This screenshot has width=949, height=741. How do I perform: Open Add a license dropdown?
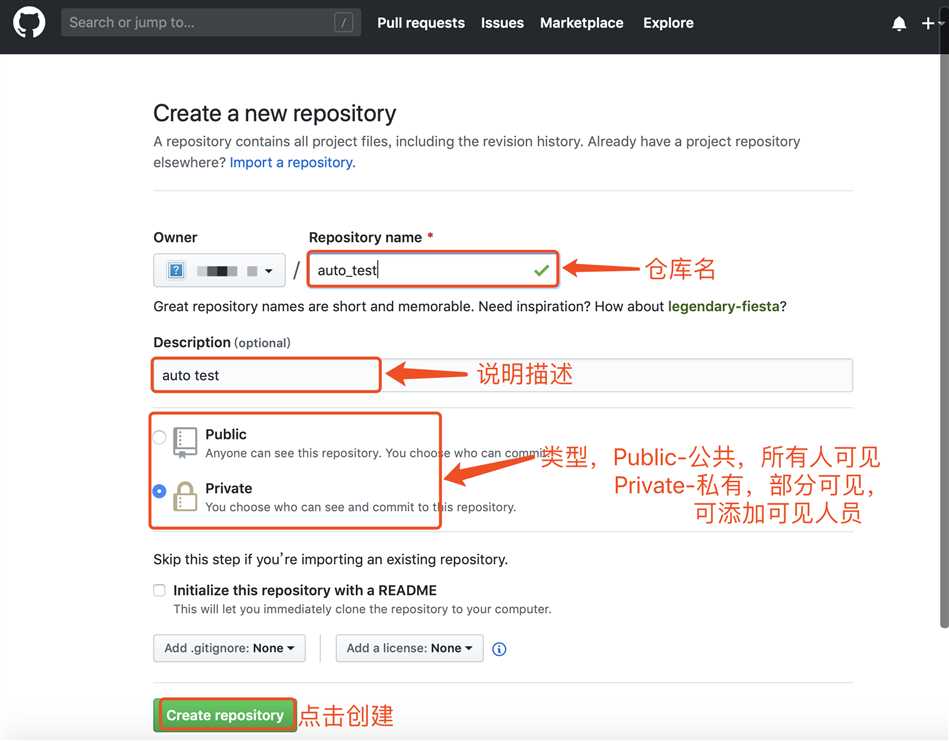click(x=410, y=648)
